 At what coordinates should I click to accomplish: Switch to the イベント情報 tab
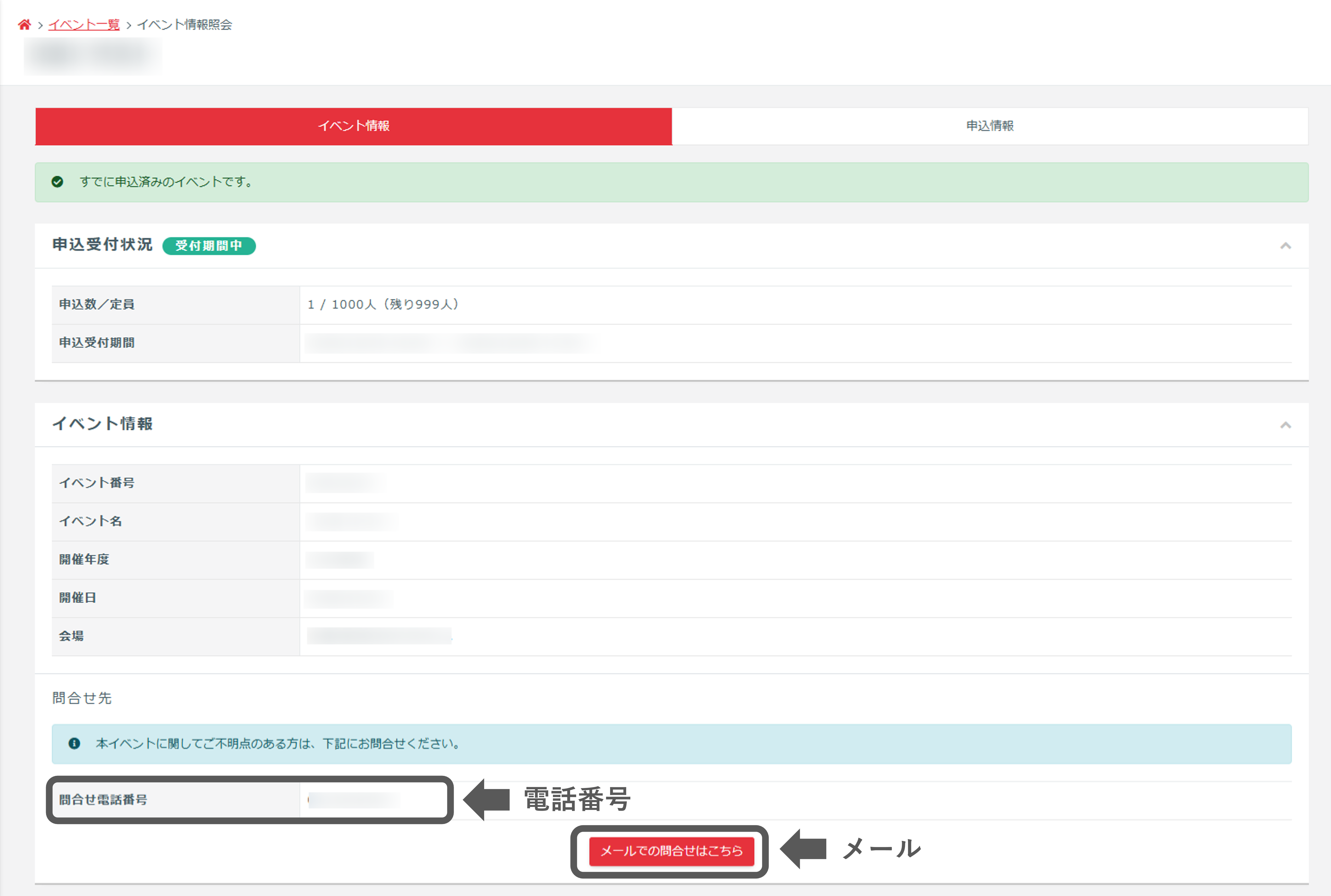(353, 126)
